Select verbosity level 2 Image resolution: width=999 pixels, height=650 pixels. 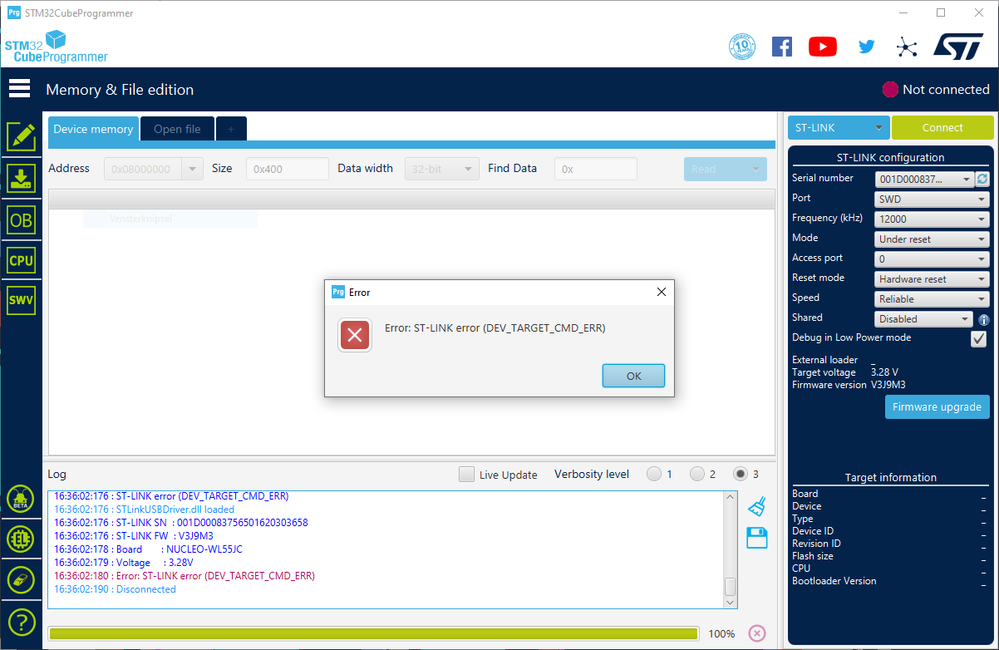tap(697, 474)
